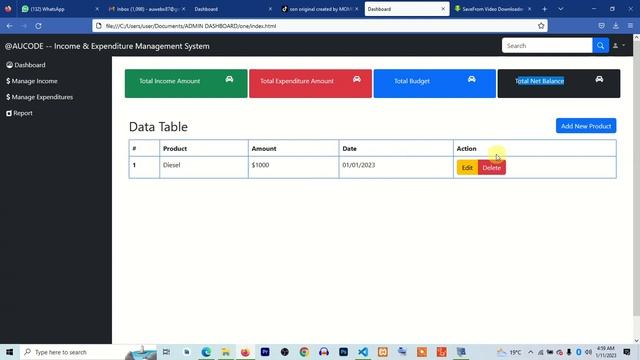
Task: Switch to the Inbox mail browser tab
Action: click(x=146, y=9)
